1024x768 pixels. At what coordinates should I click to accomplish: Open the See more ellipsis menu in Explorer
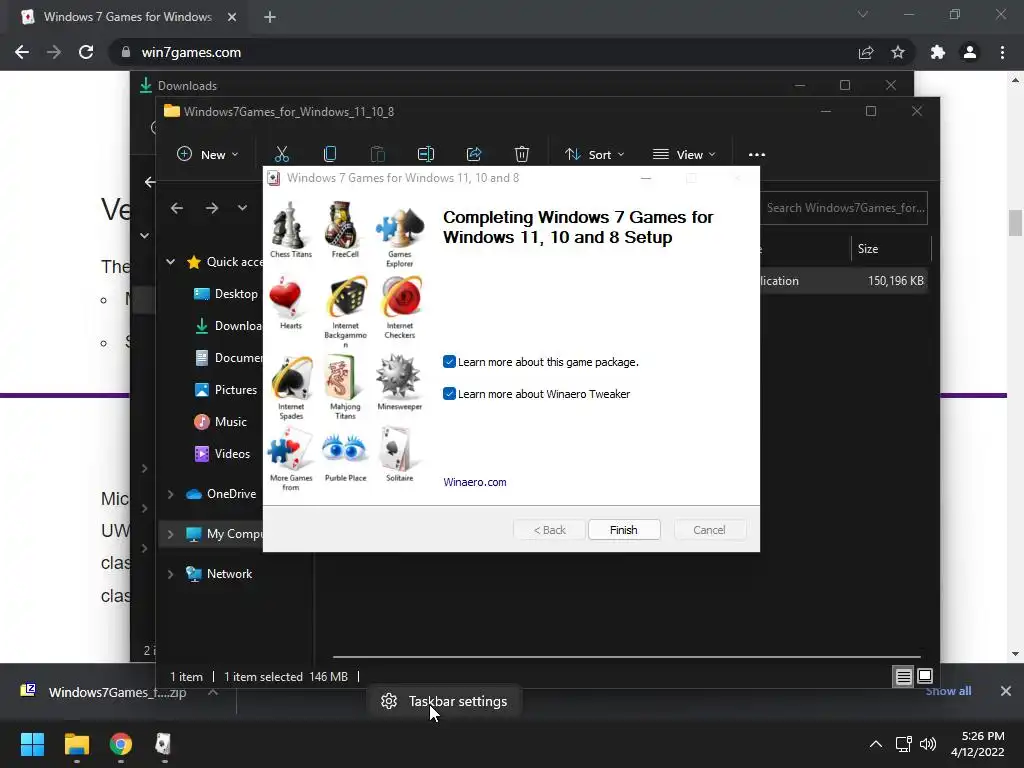[757, 155]
